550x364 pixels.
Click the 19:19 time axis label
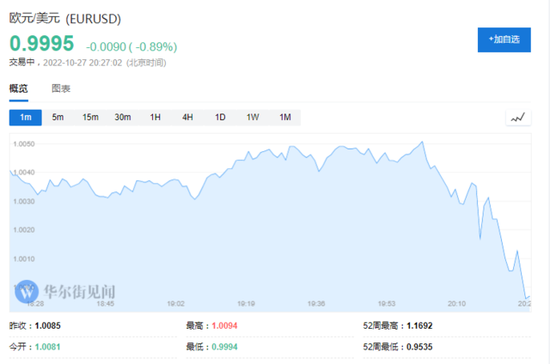(x=246, y=304)
